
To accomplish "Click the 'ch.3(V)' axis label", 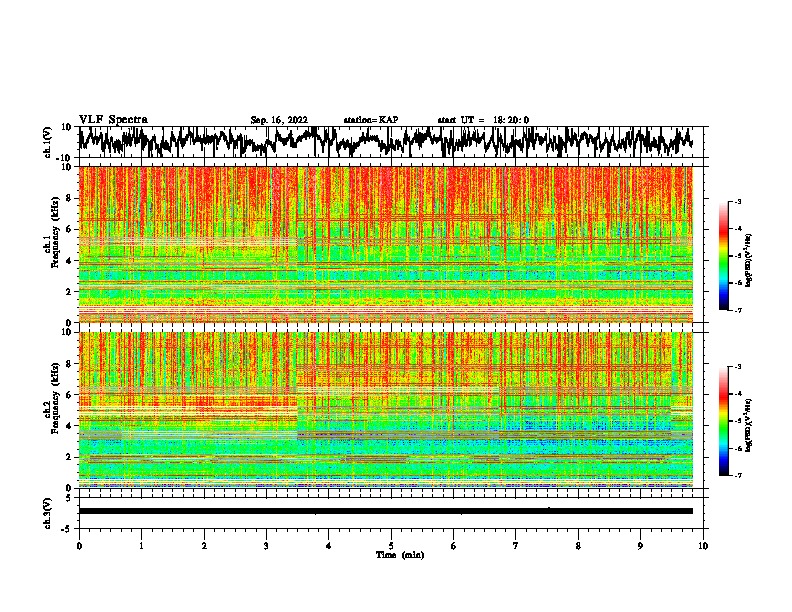I will [x=48, y=514].
